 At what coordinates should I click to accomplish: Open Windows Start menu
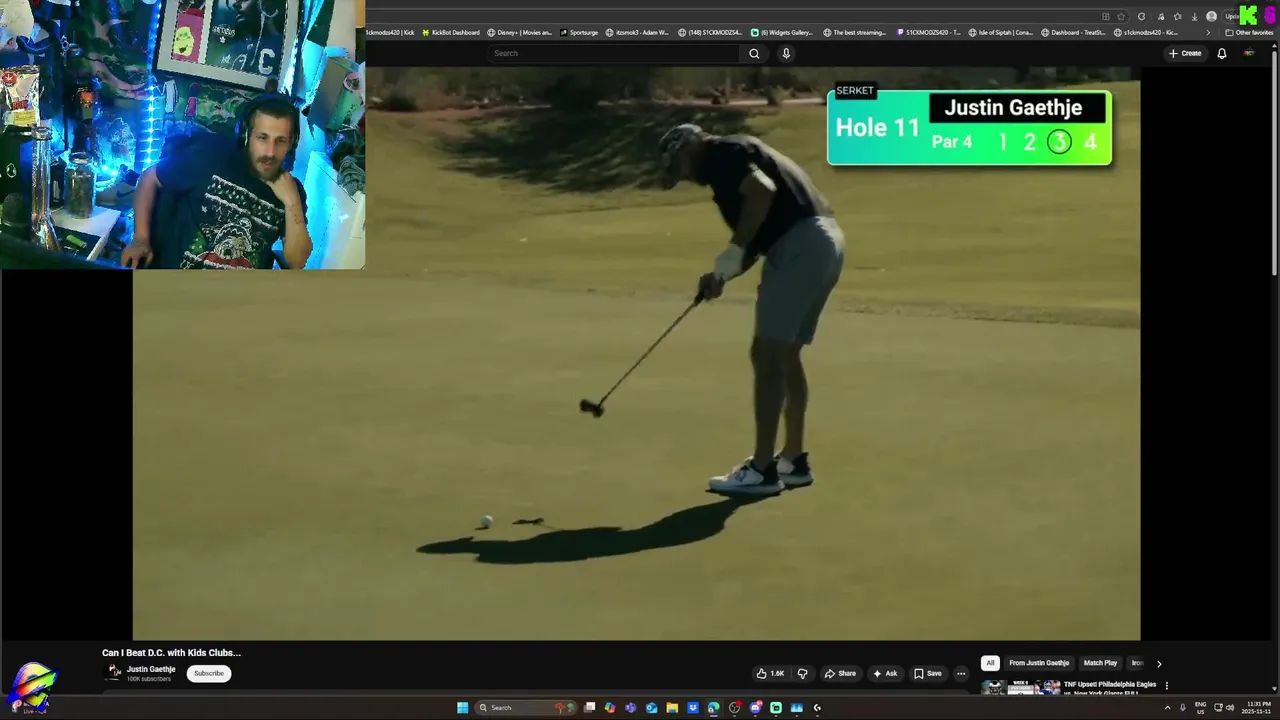coord(462,707)
